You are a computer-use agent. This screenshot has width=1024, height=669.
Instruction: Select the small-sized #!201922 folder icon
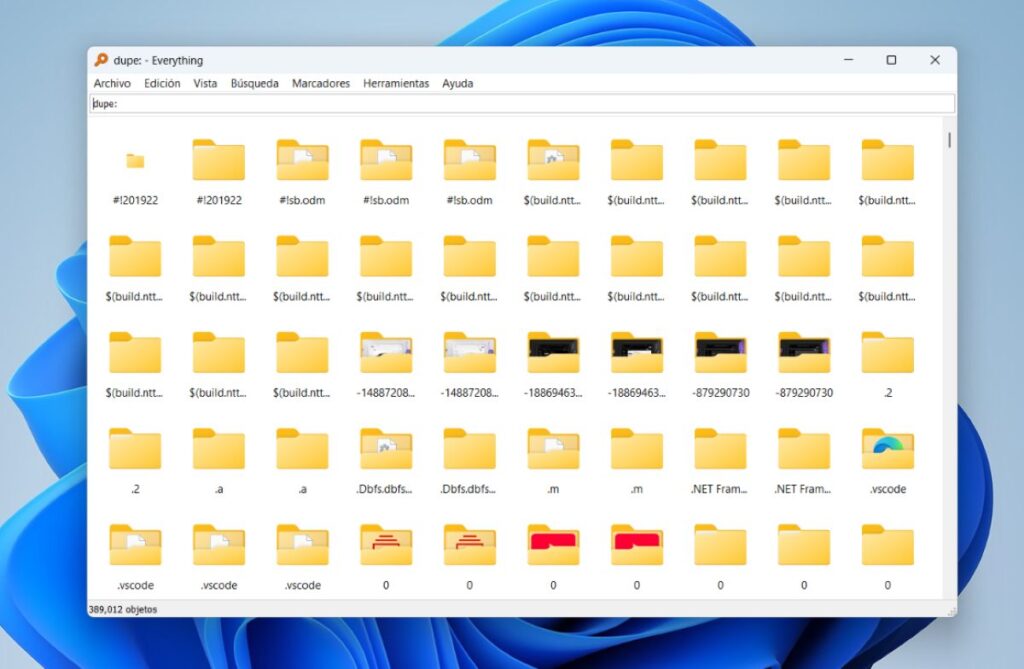135,161
